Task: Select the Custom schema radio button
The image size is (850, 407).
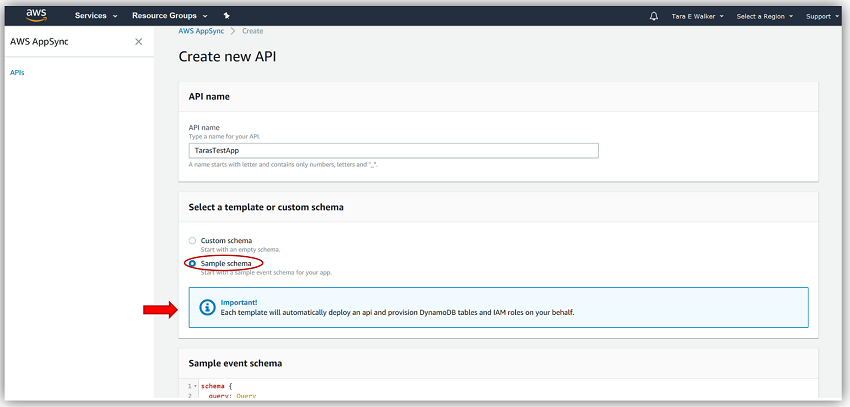Action: point(193,240)
